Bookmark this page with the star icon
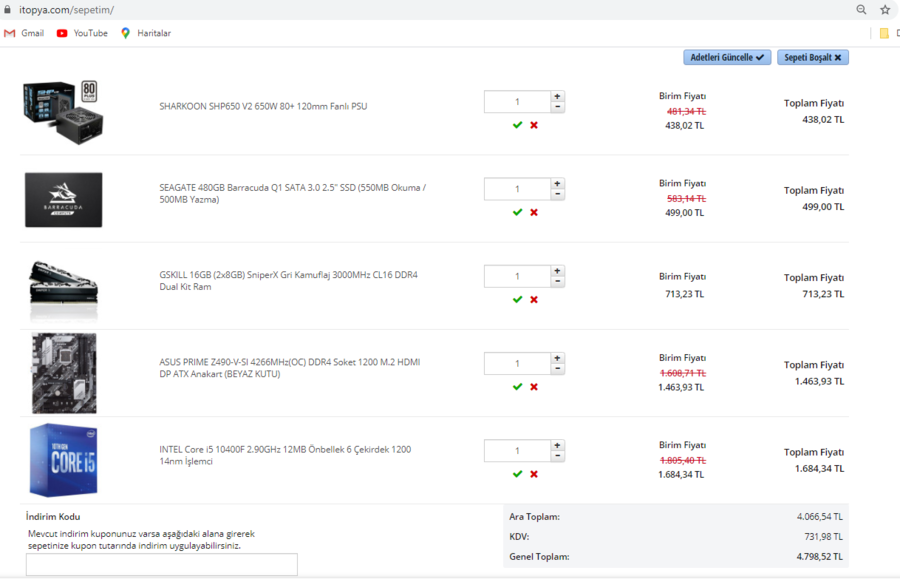Viewport: 900px width, 579px height. [x=885, y=10]
